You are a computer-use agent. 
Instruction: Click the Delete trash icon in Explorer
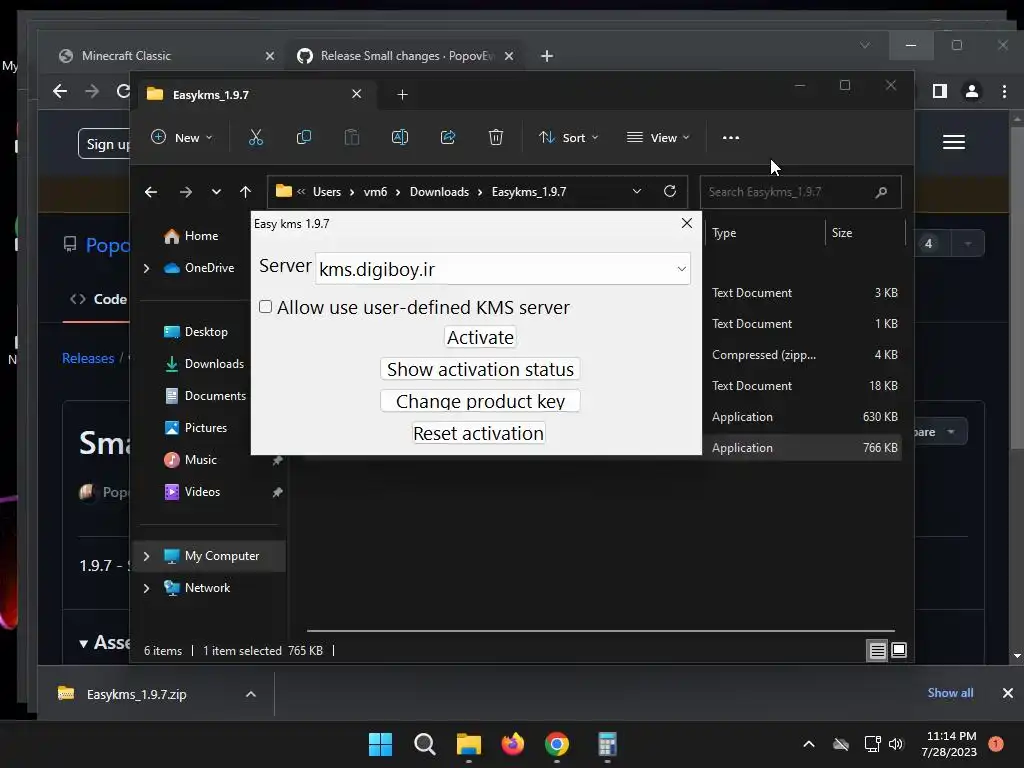pyautogui.click(x=496, y=137)
